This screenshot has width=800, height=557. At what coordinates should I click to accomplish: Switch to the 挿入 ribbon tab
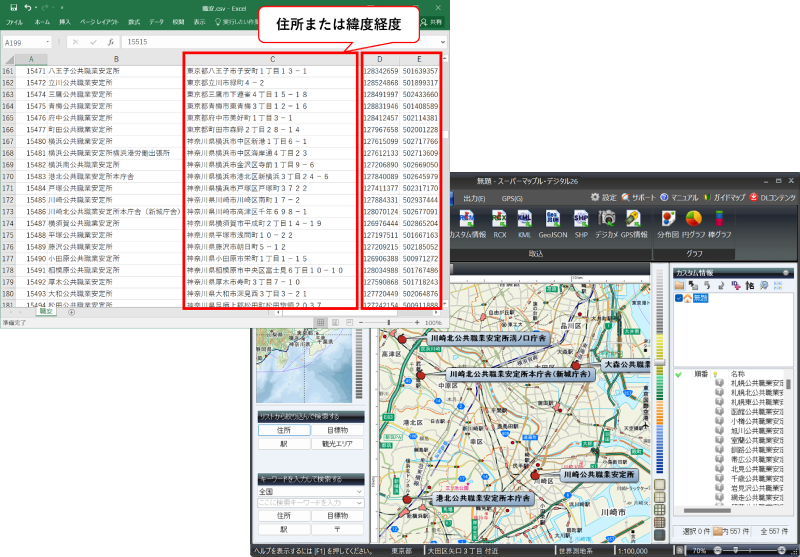pyautogui.click(x=65, y=22)
